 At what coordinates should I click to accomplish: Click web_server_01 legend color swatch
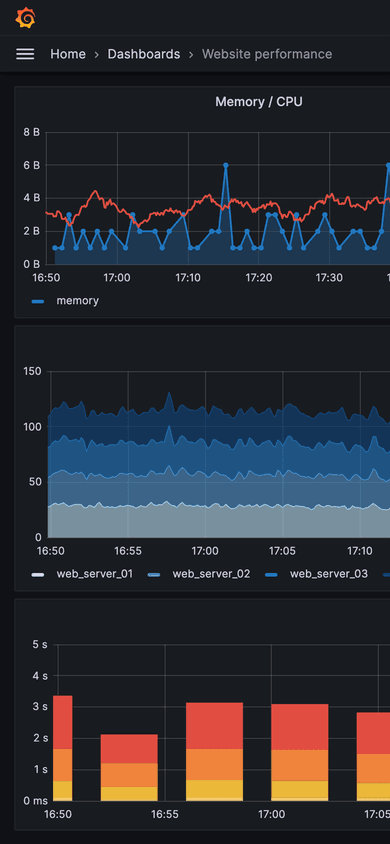click(38, 575)
